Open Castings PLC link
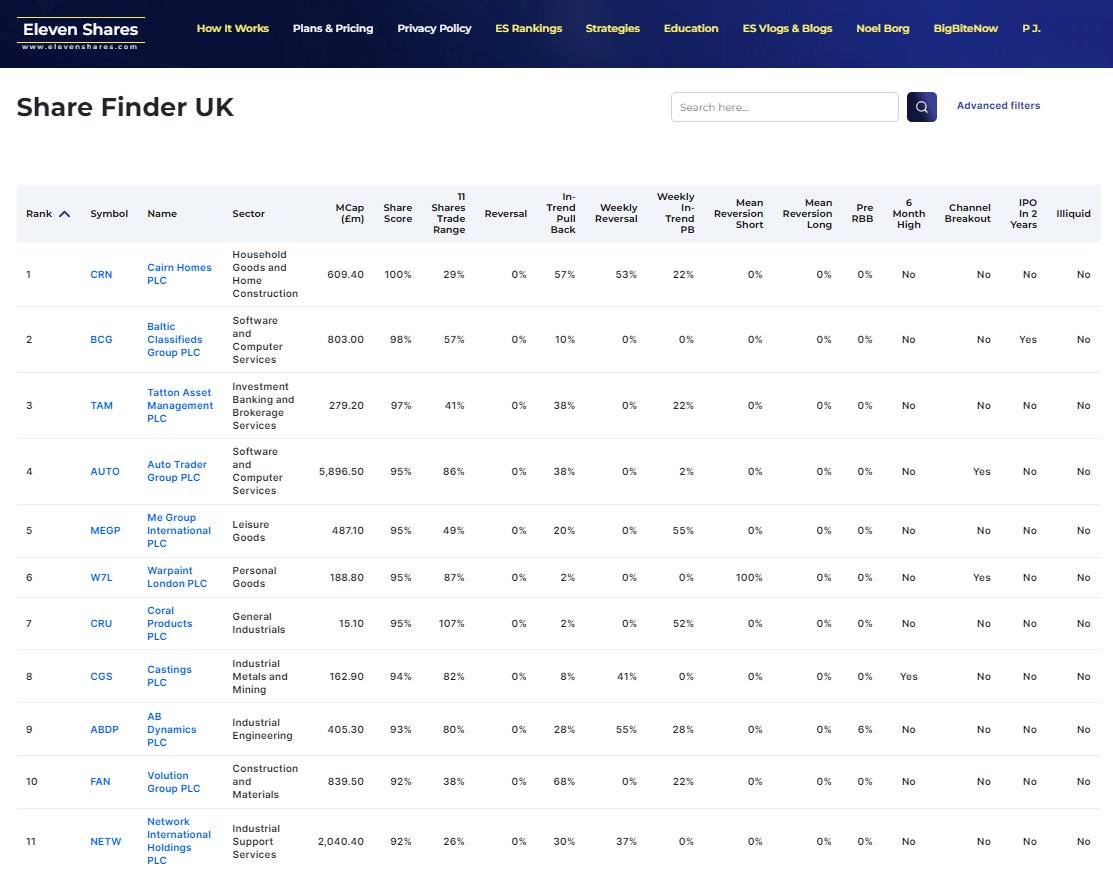1113x873 pixels. [169, 676]
